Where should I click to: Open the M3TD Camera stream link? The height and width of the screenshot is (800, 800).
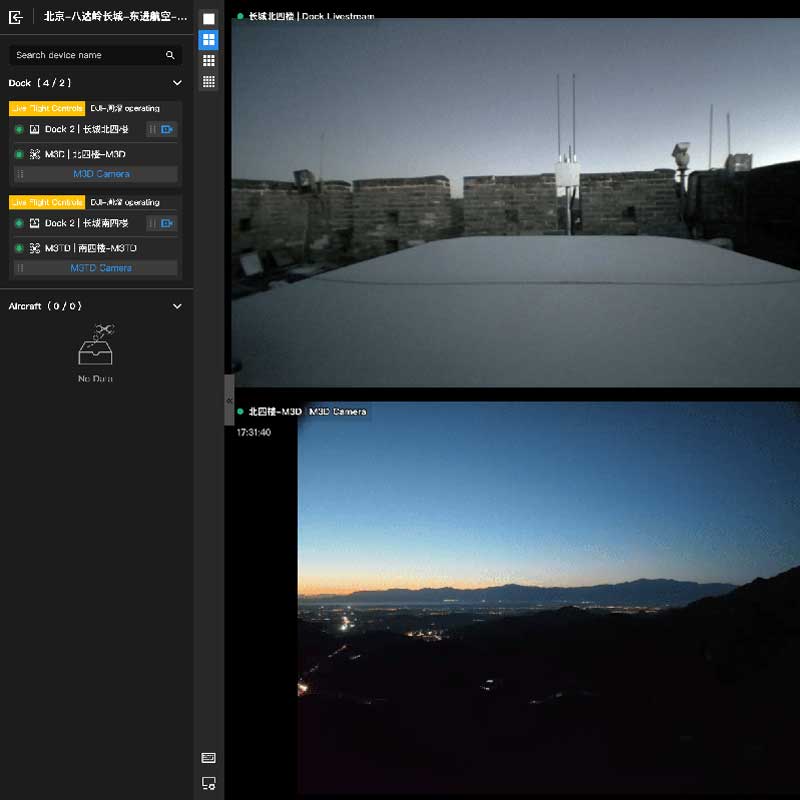tap(101, 268)
